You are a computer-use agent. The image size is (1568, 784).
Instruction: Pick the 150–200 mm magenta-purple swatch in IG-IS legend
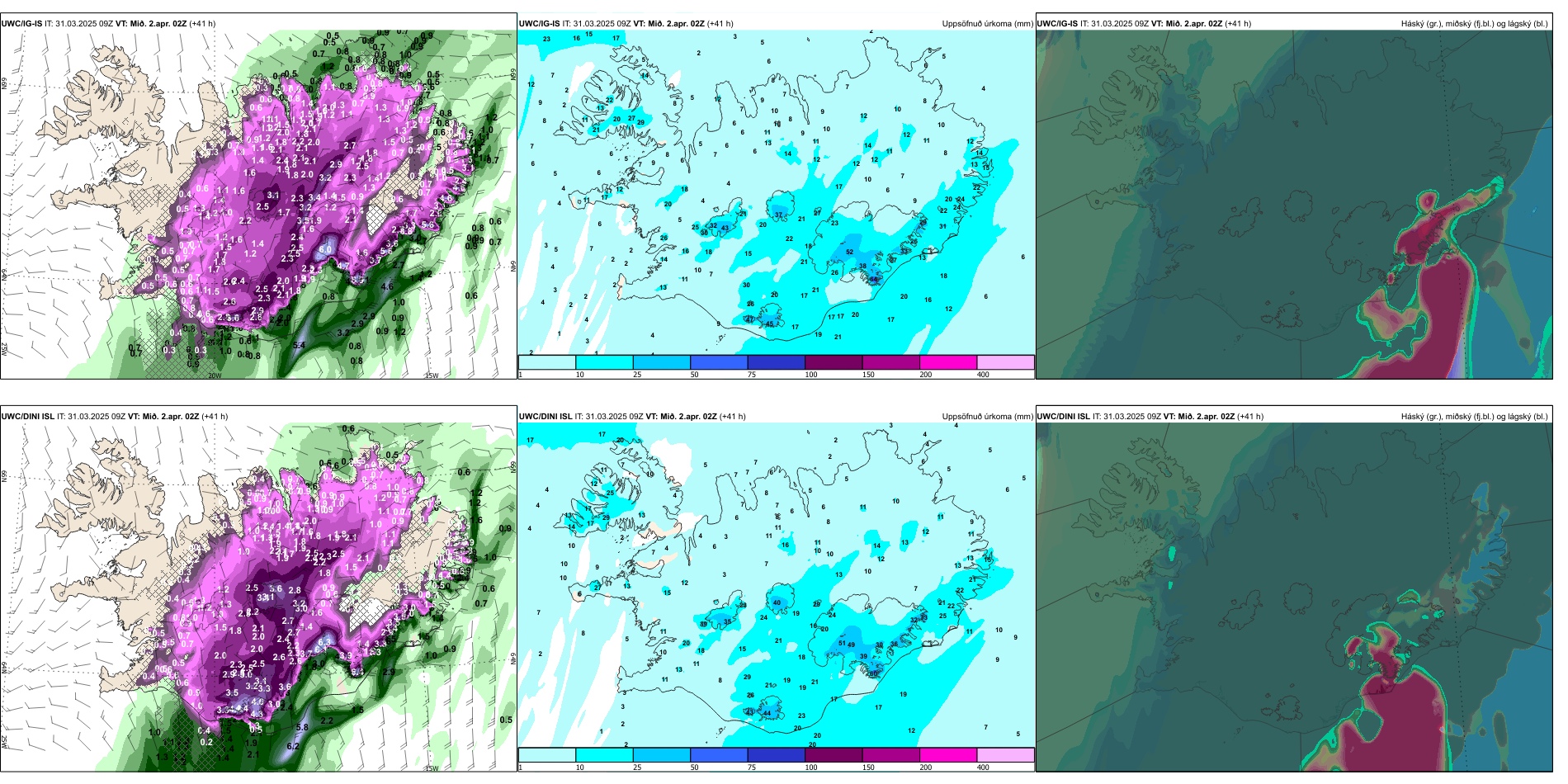click(x=890, y=362)
